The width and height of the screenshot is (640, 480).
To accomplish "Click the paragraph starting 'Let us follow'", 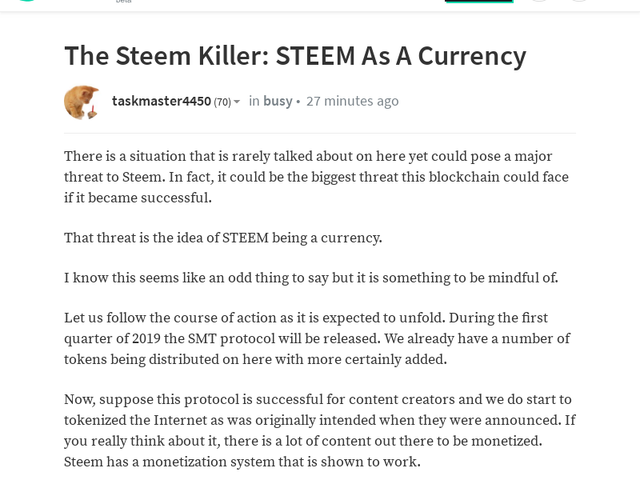I will 316,338.
